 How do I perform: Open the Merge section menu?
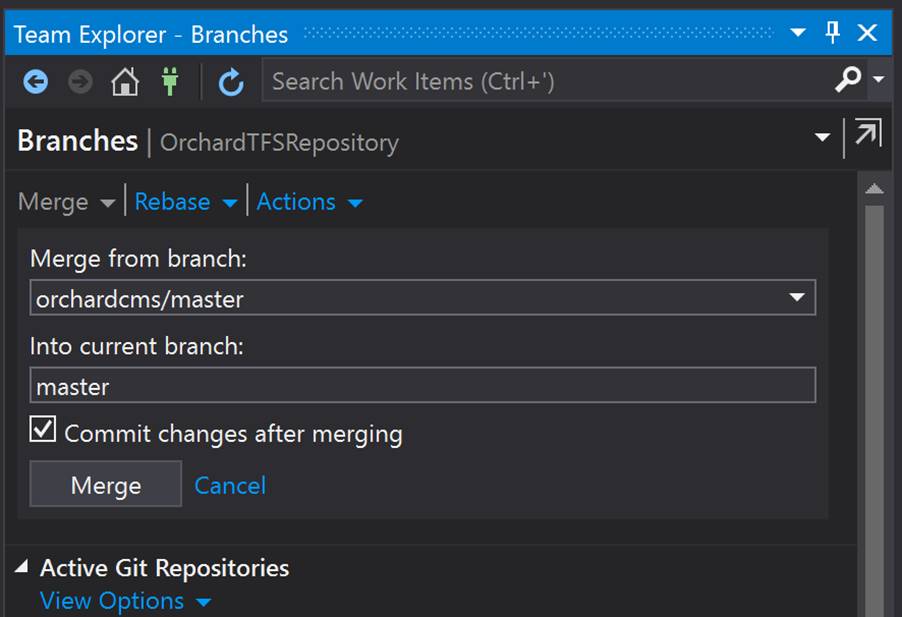pyautogui.click(x=67, y=202)
